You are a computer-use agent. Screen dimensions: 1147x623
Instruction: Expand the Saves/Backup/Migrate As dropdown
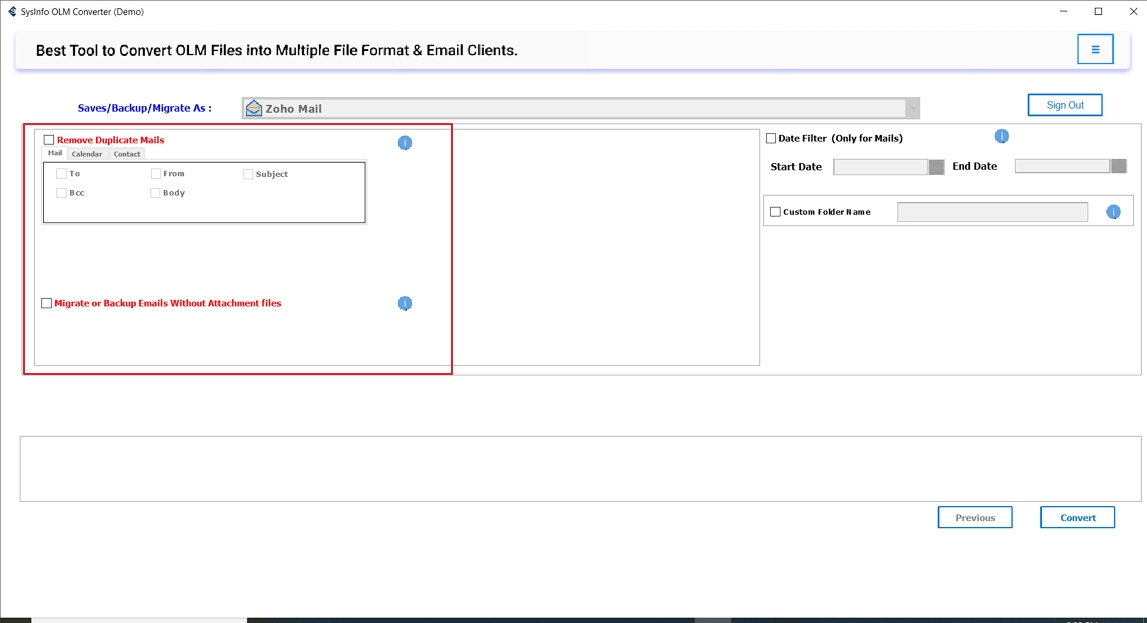912,108
